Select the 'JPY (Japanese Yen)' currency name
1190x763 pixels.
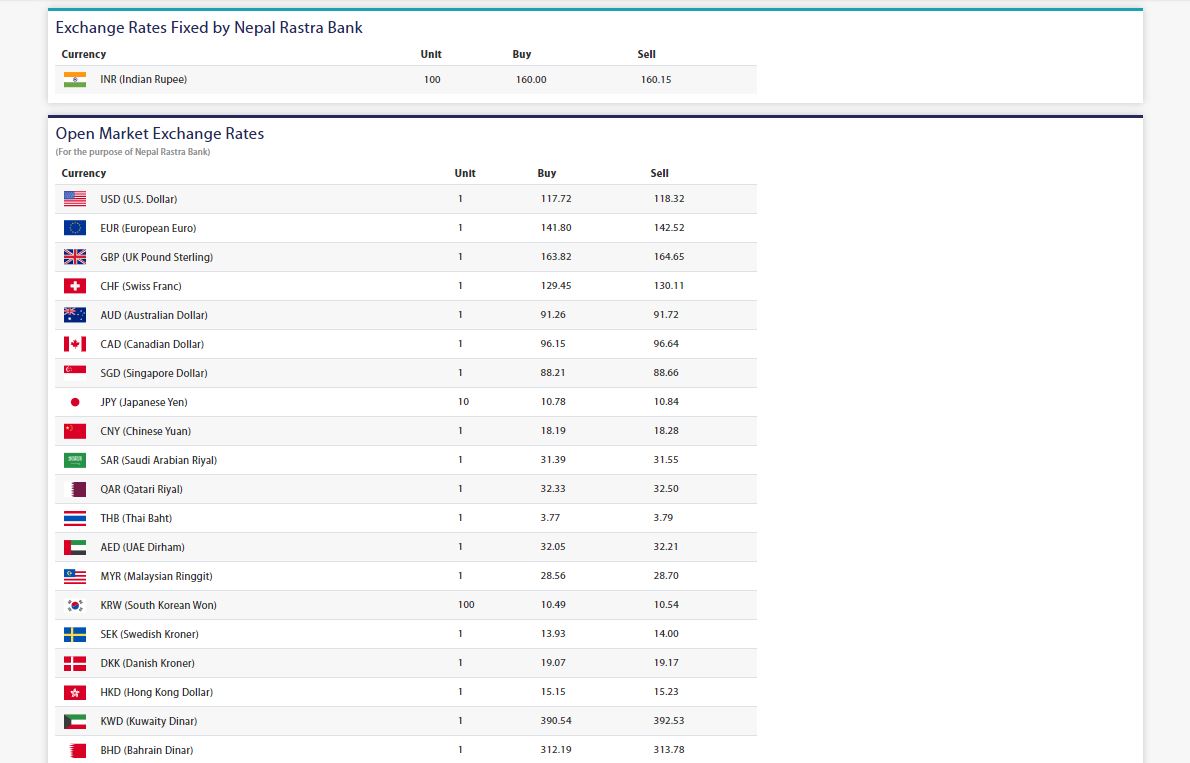pyautogui.click(x=144, y=402)
